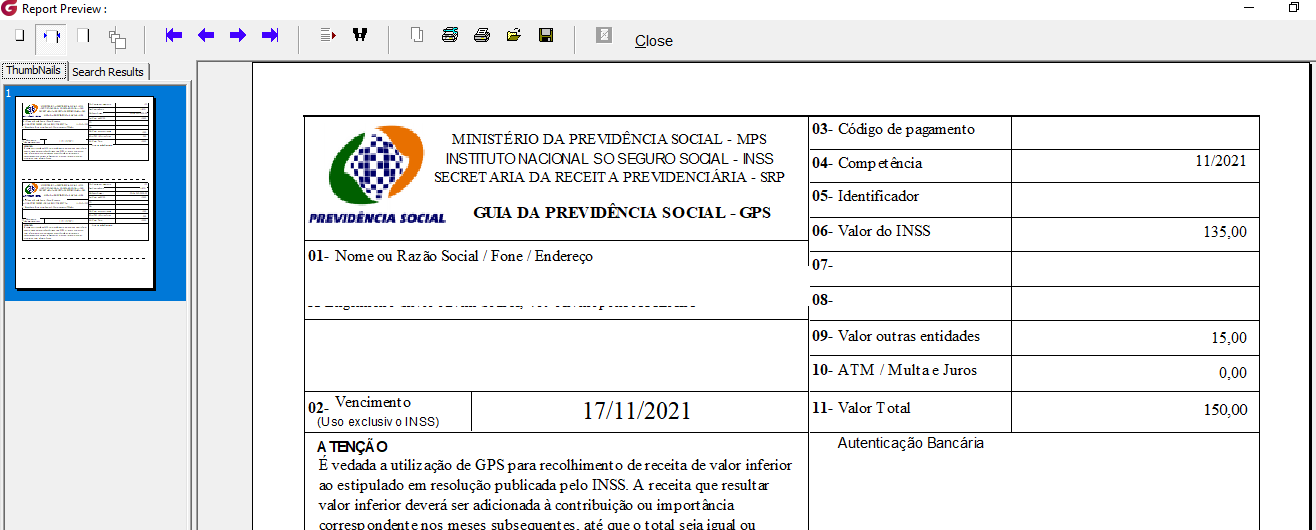Click the '04- Competência' label
This screenshot has width=1316, height=530.
866,163
